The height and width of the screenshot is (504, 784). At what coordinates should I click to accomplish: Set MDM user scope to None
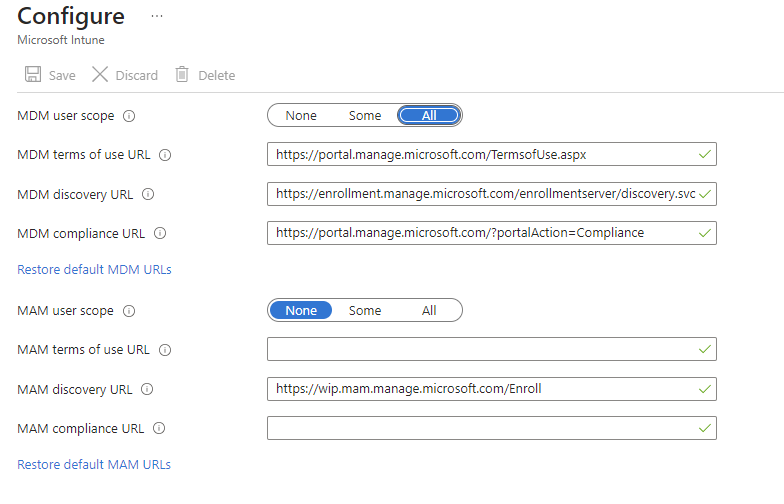point(301,116)
